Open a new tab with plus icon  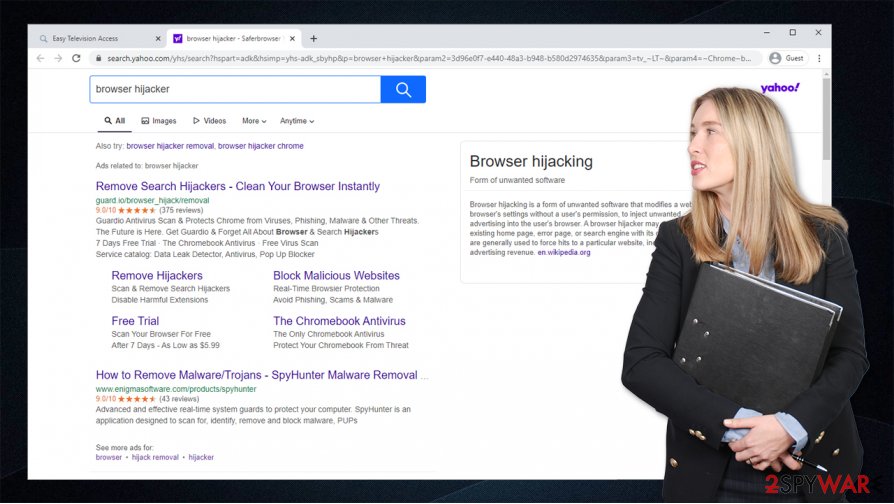click(314, 39)
